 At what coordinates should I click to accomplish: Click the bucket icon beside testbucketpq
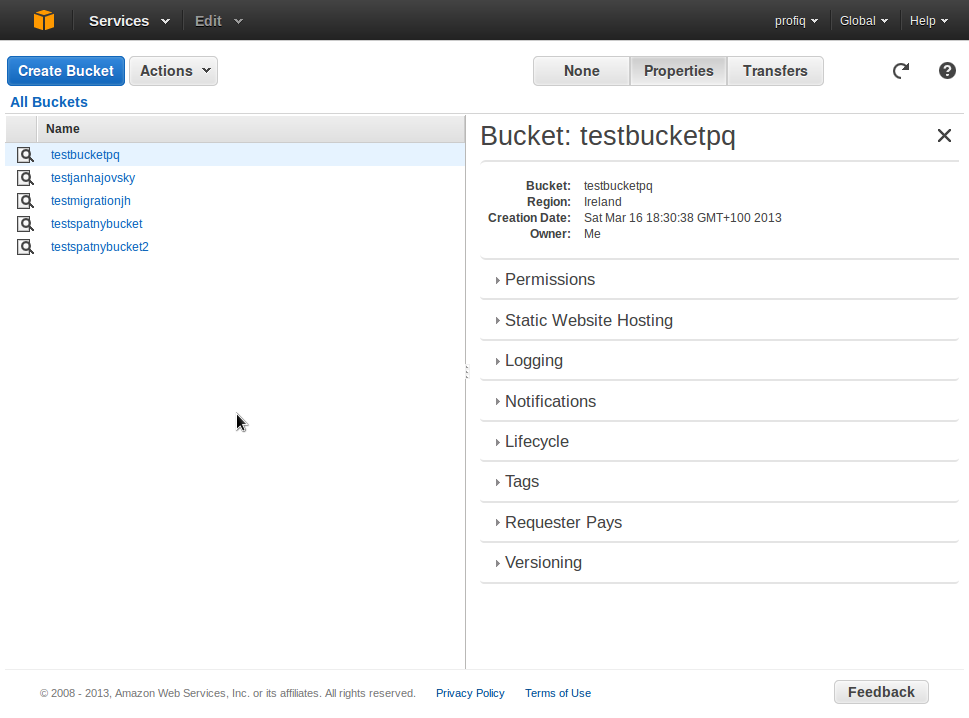pos(25,154)
